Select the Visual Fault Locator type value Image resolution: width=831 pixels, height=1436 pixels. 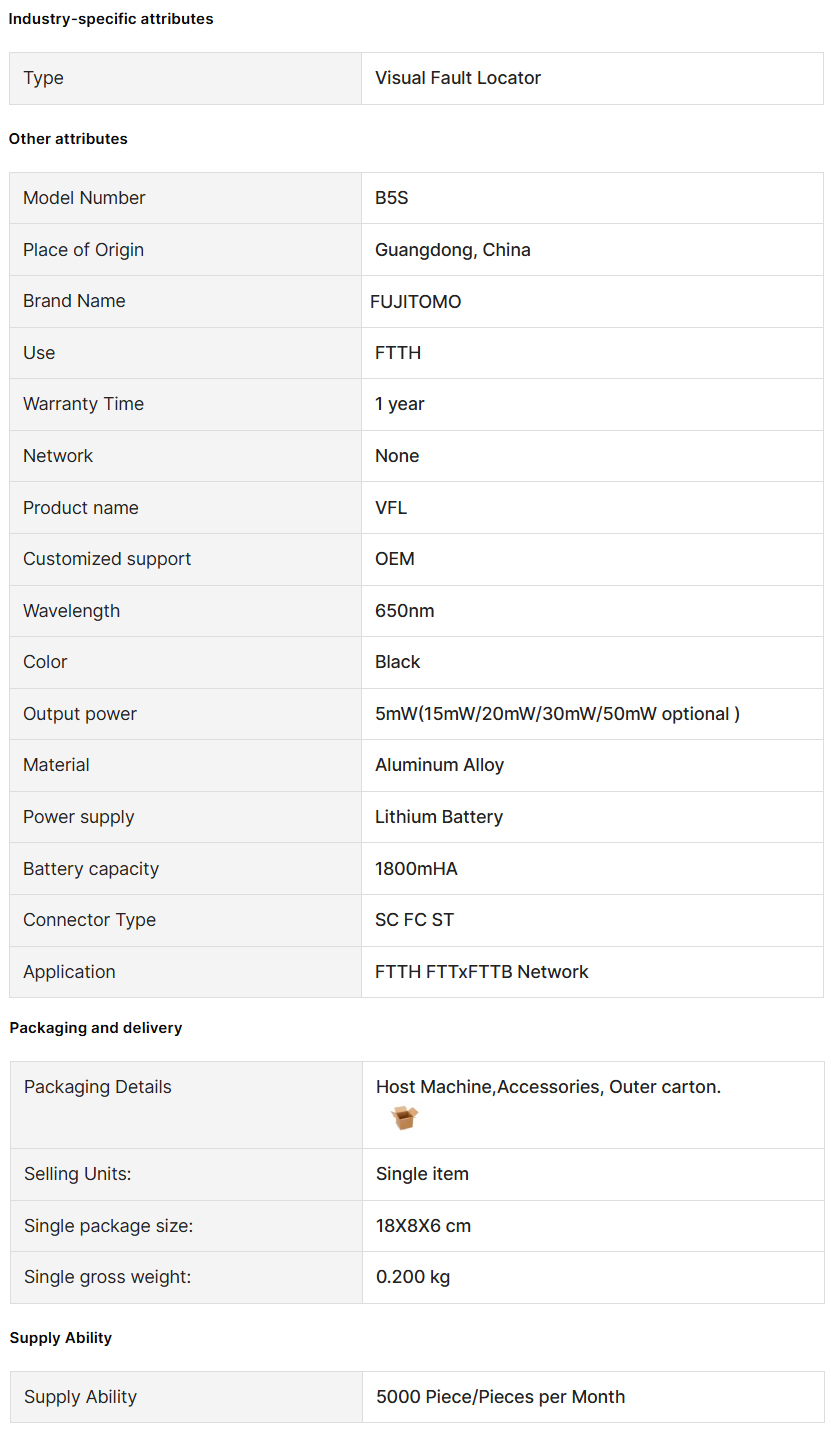tap(458, 78)
